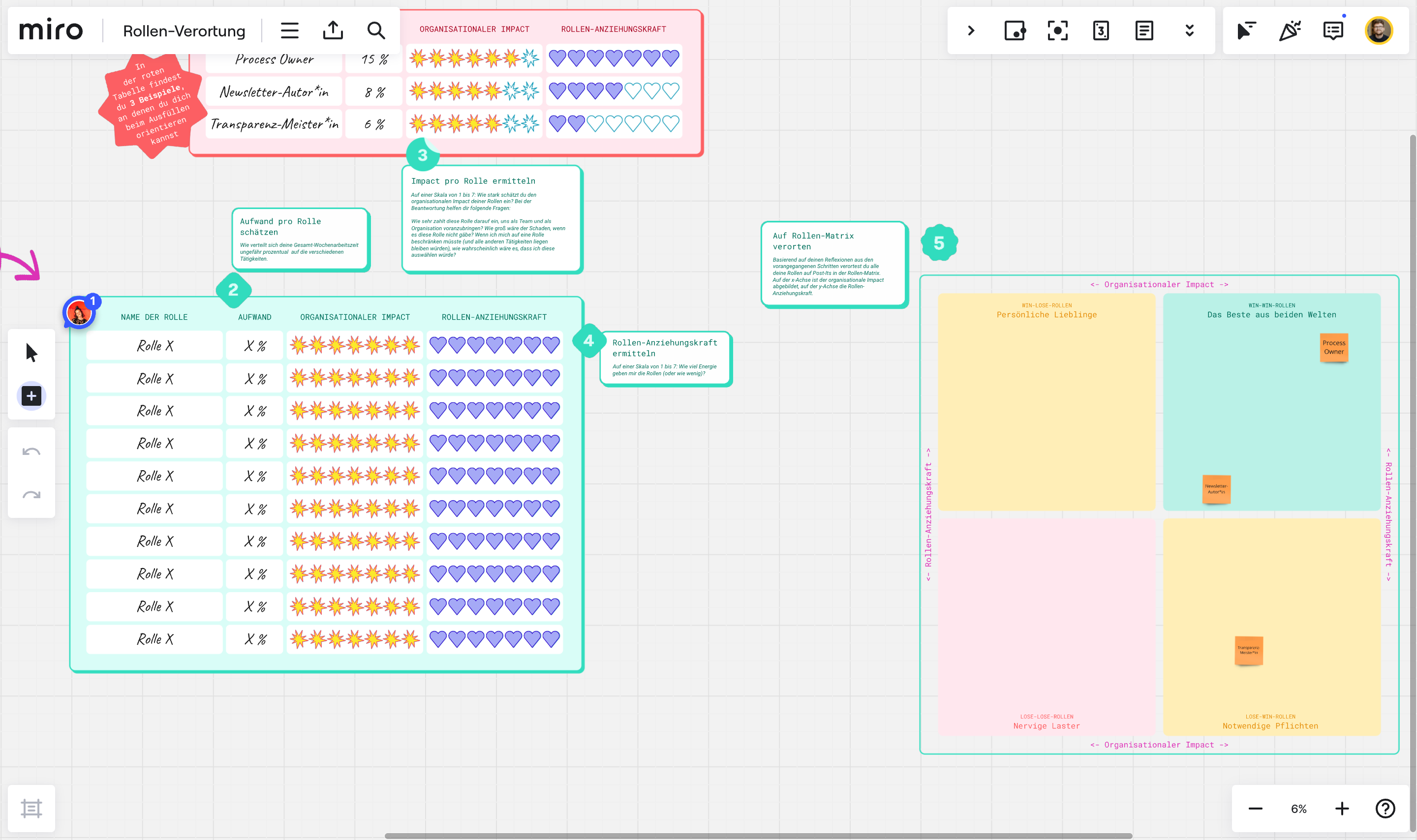Click the horizontal scrollbar at the bottom
This screenshot has height=840, width=1417.
[x=758, y=836]
